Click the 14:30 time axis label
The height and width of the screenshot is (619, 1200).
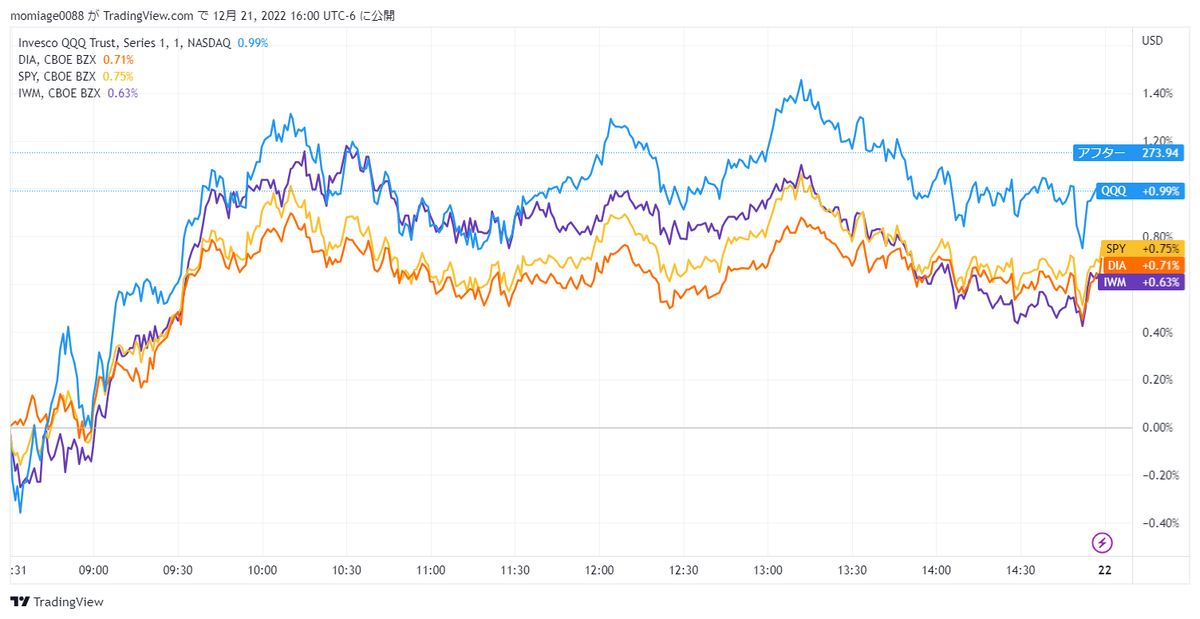point(1020,570)
